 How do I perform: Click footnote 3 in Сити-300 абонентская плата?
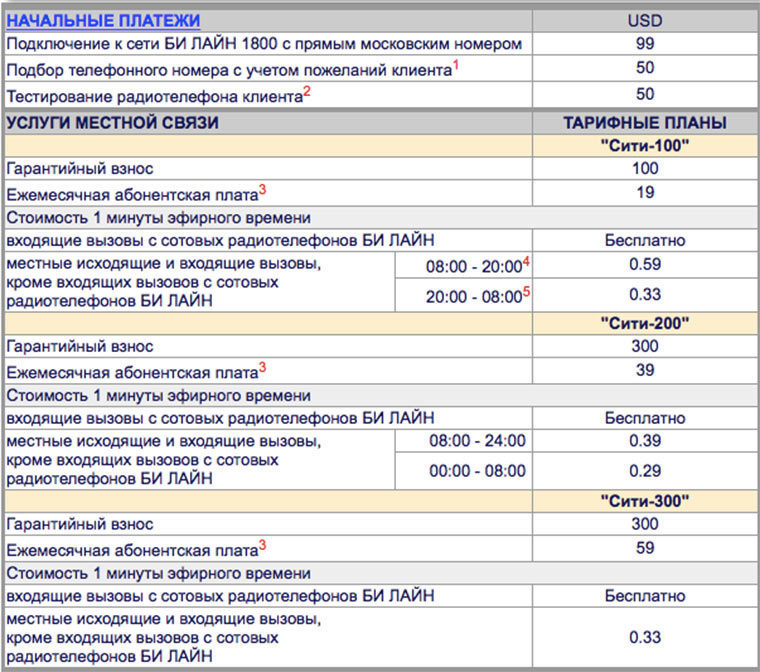click(262, 545)
